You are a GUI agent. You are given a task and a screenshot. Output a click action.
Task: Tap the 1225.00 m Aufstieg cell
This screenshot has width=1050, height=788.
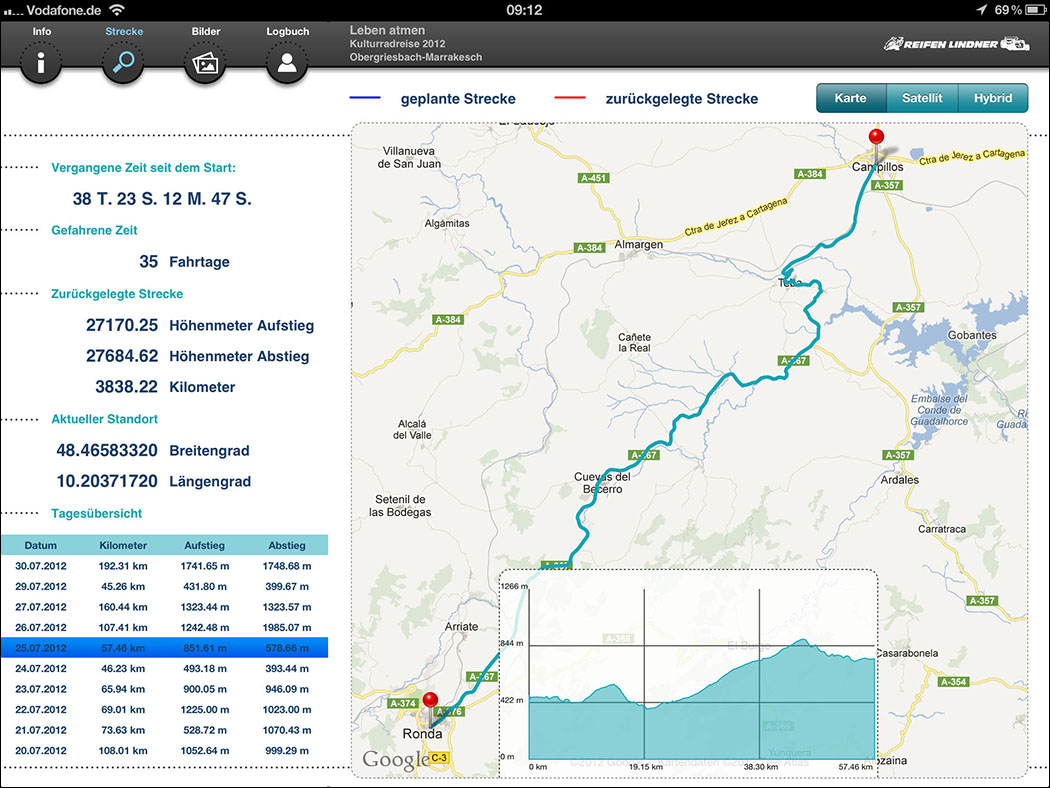click(205, 710)
